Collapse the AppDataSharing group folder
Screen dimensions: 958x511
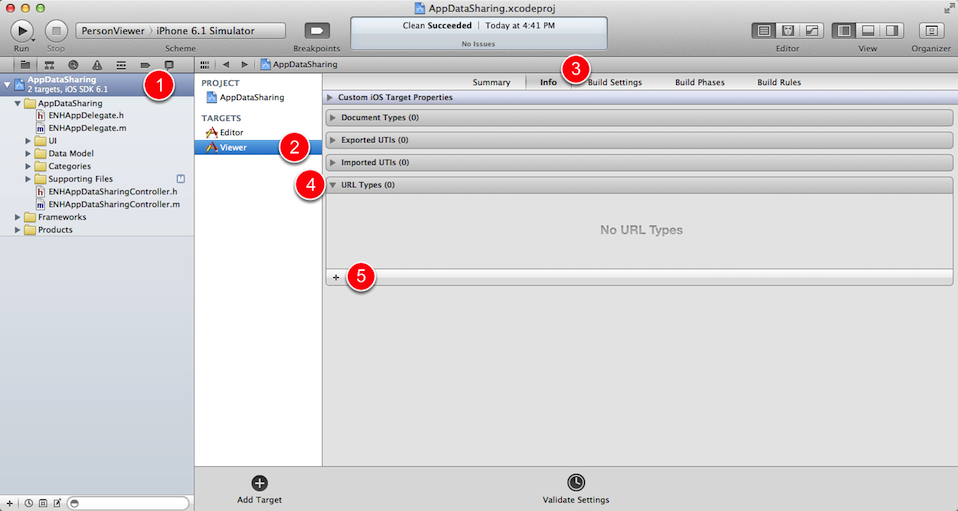coord(18,103)
